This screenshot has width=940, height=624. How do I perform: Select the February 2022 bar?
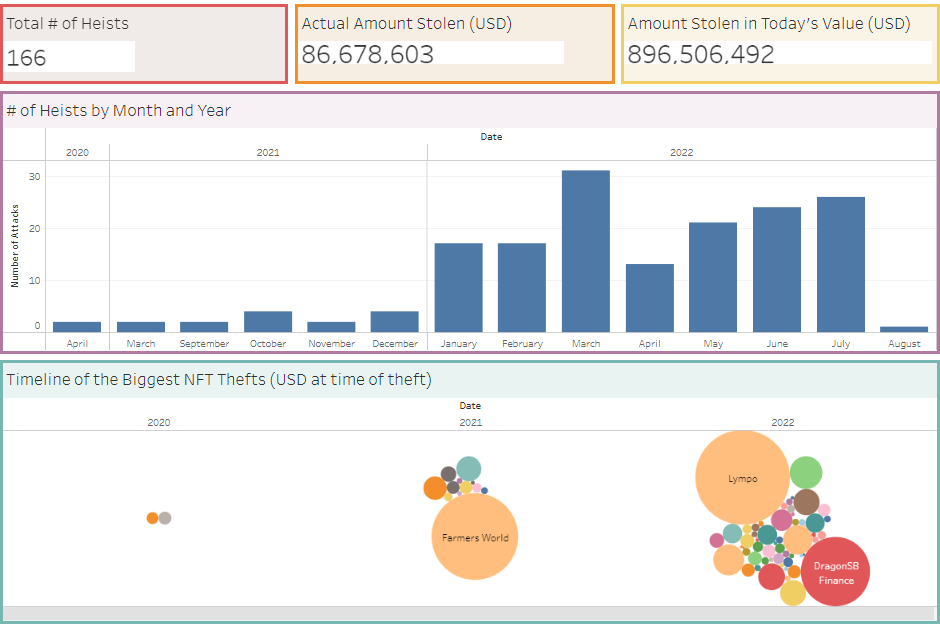pyautogui.click(x=522, y=287)
